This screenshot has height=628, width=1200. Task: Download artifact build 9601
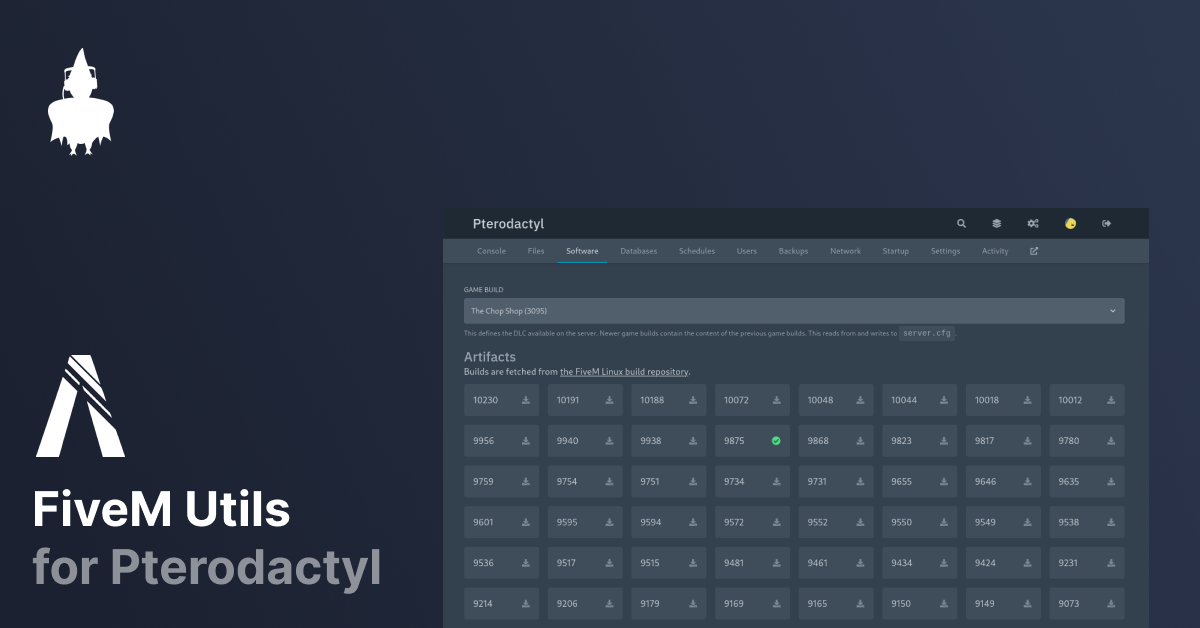tap(526, 522)
